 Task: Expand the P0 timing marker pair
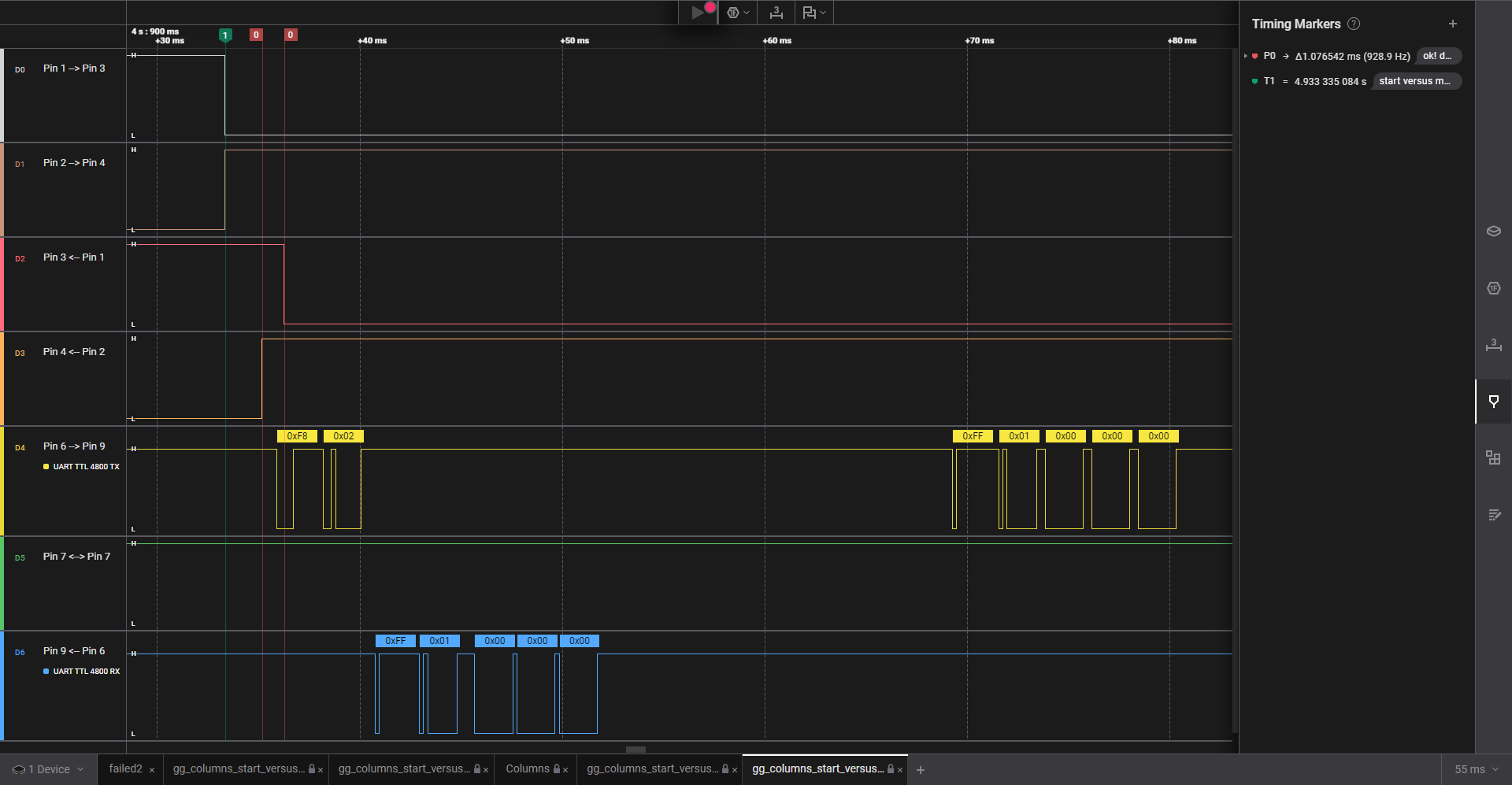coord(1246,57)
